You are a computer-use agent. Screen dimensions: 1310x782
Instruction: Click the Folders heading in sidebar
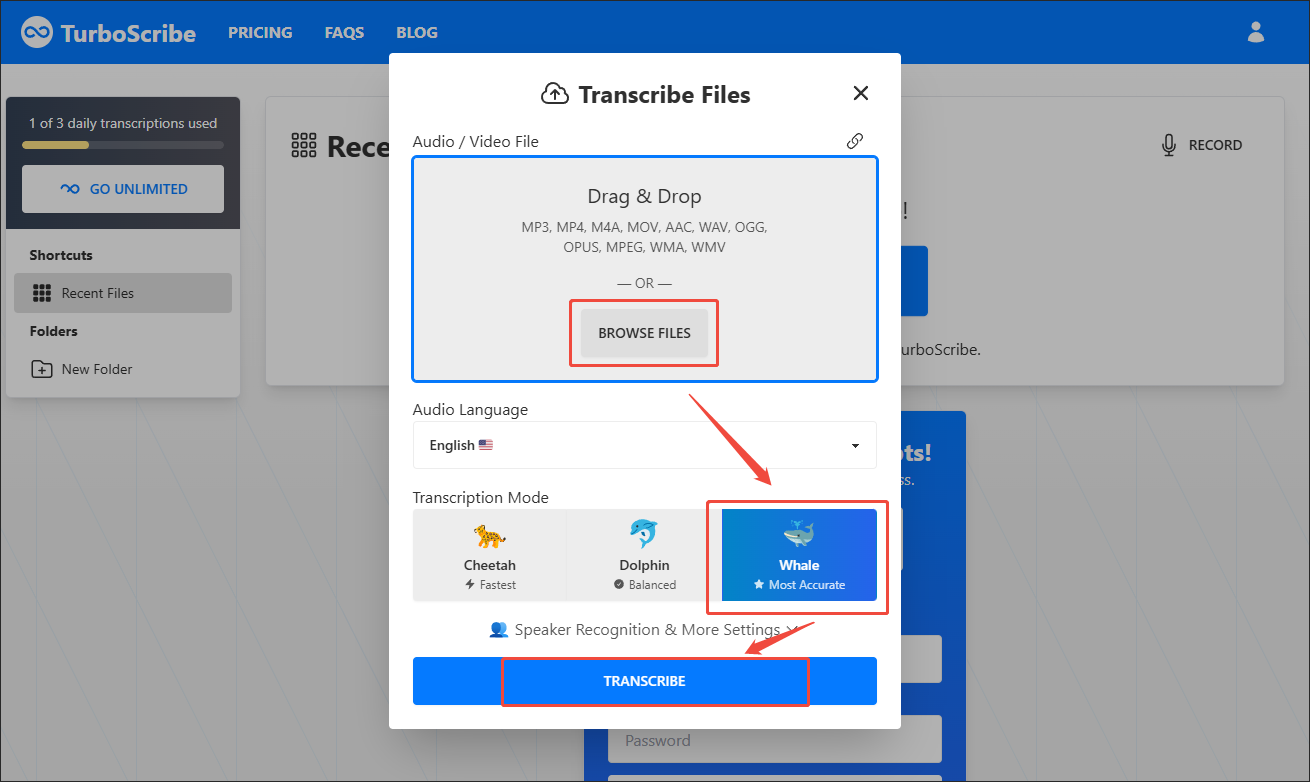point(54,331)
